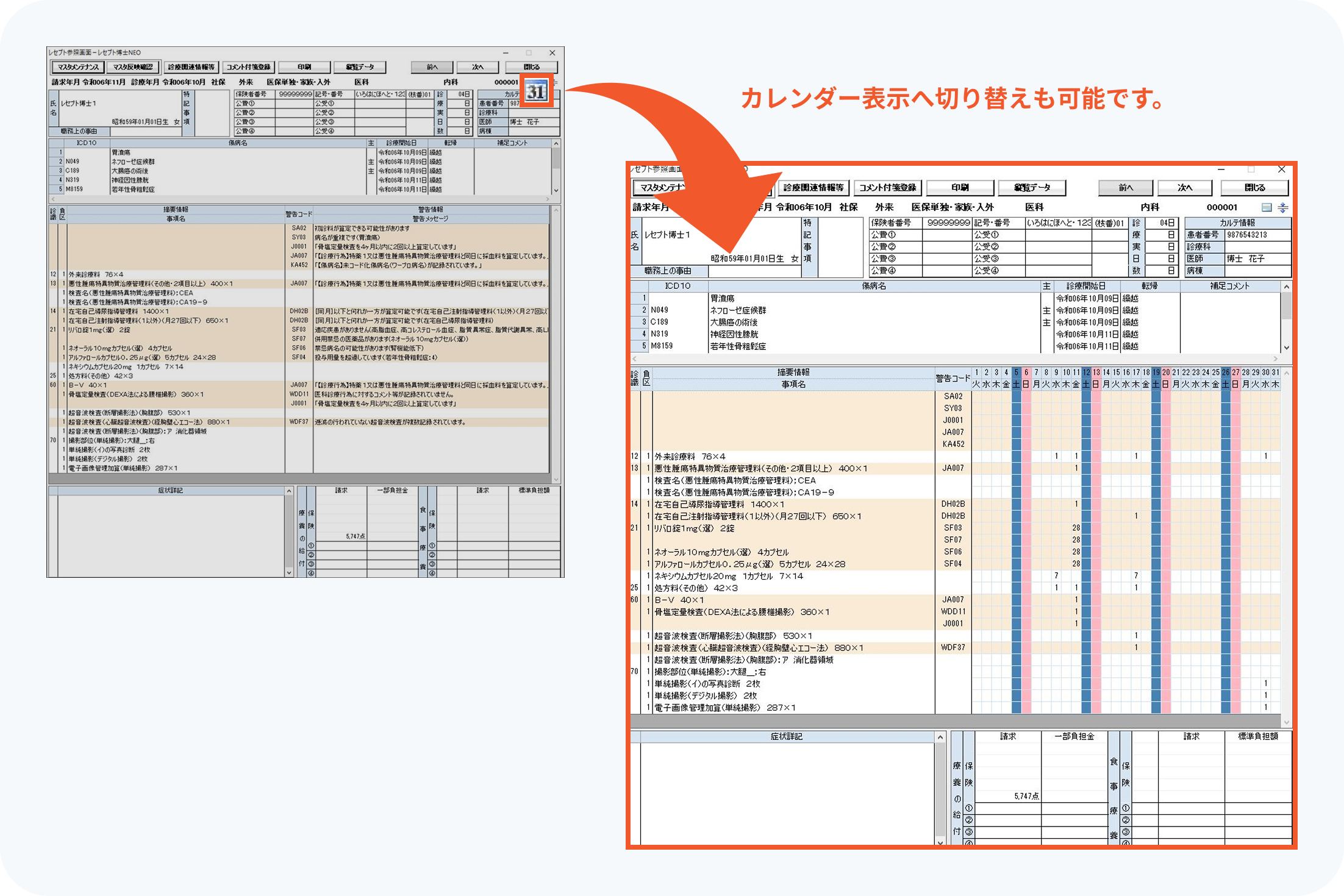Click 症状詳記 scroll-up arrow in right window

(x=940, y=738)
